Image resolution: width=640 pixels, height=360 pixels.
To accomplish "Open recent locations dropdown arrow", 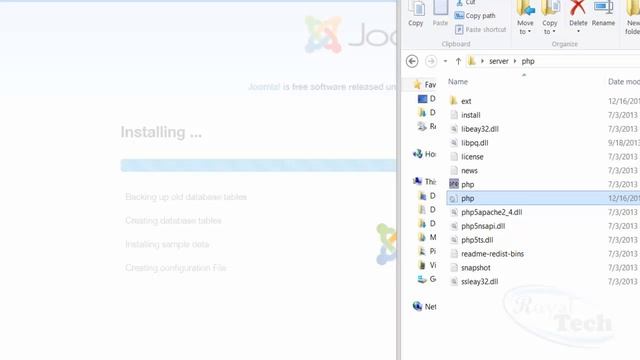I will [x=445, y=61].
